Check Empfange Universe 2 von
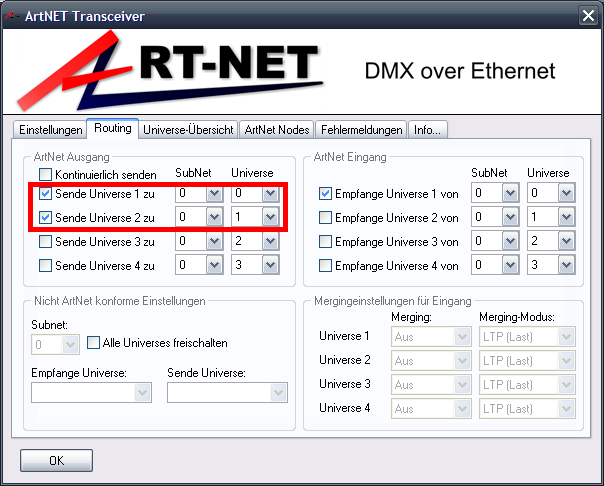This screenshot has width=604, height=486. coord(325,218)
